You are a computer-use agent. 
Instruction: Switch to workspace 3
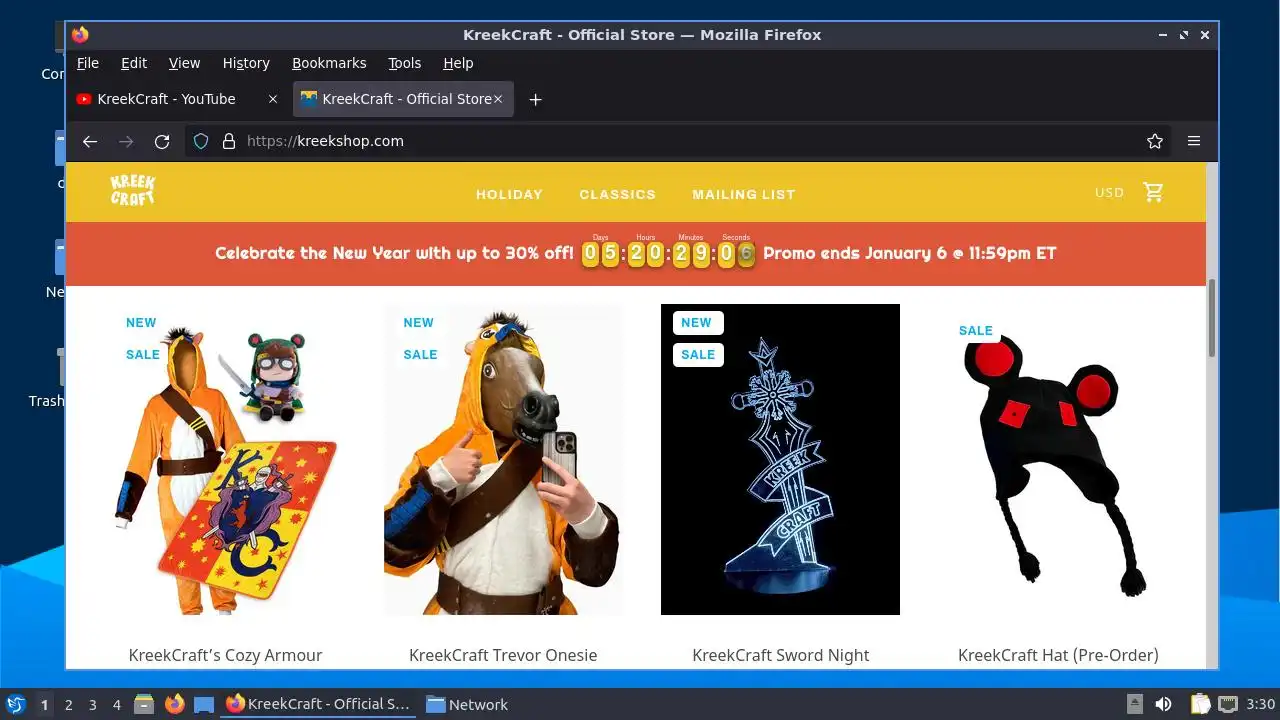93,704
